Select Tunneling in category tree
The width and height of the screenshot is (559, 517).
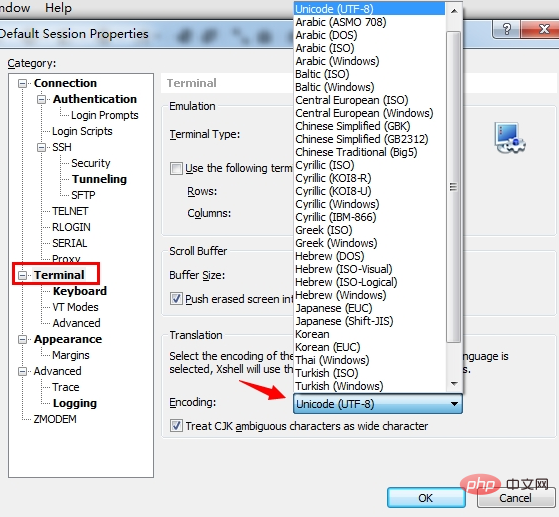pos(99,179)
